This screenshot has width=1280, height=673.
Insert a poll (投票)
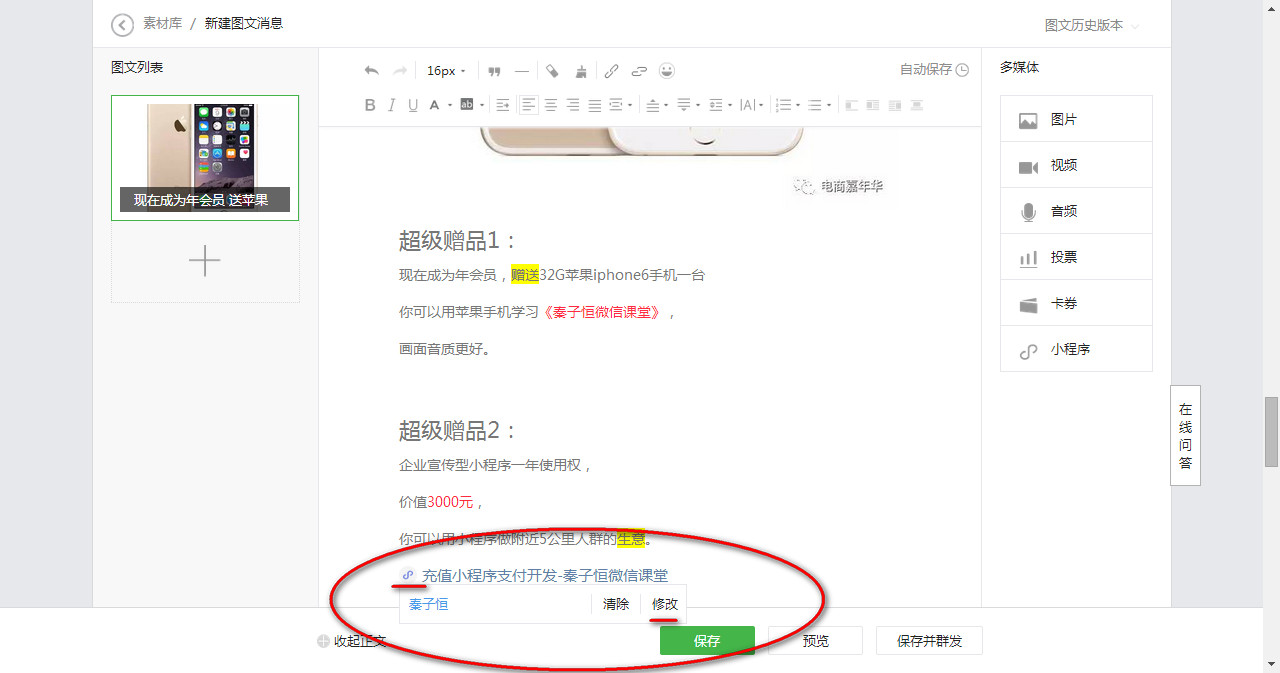coord(1076,257)
